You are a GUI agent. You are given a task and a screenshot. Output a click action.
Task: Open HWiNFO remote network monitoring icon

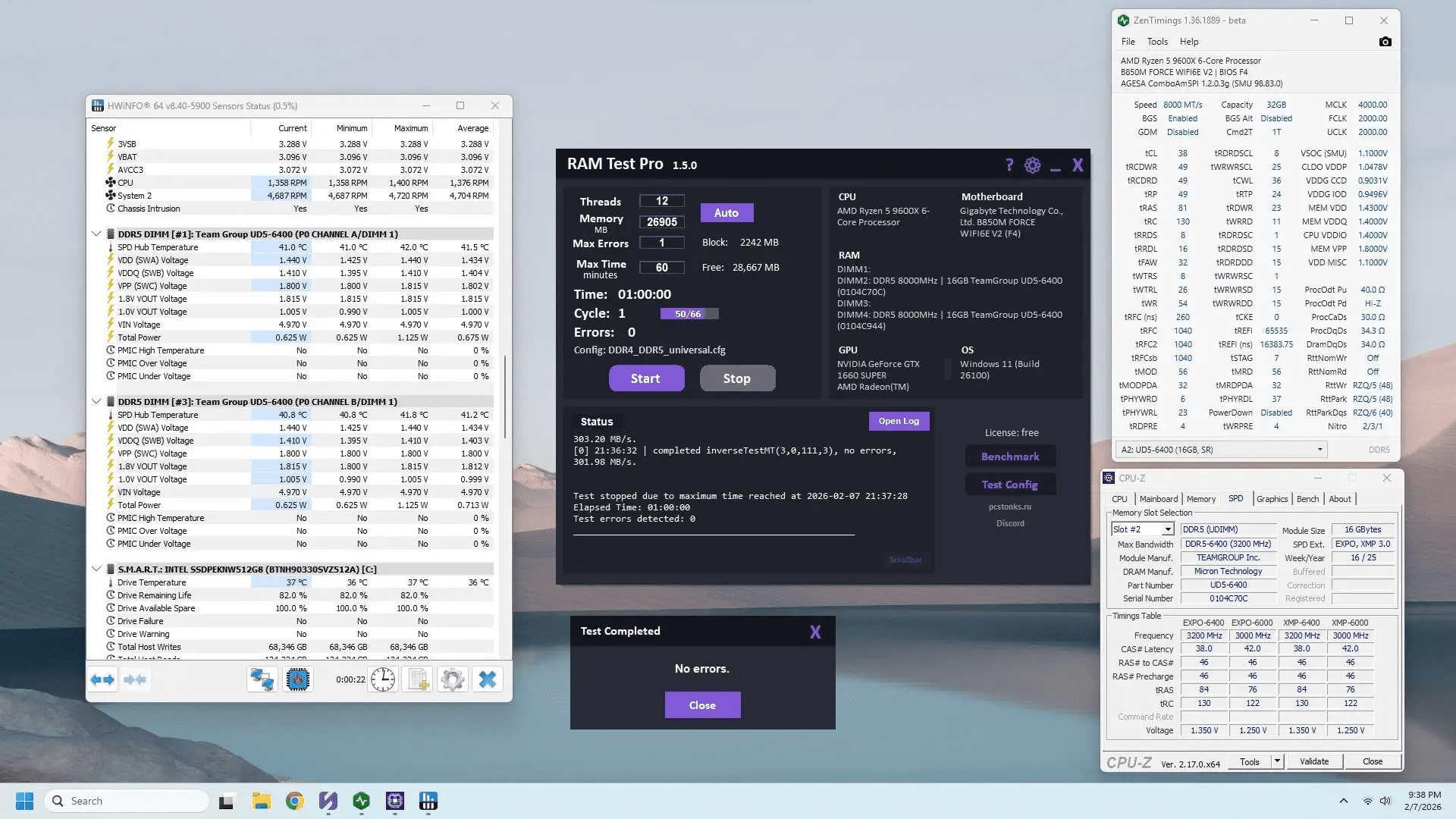pyautogui.click(x=262, y=679)
